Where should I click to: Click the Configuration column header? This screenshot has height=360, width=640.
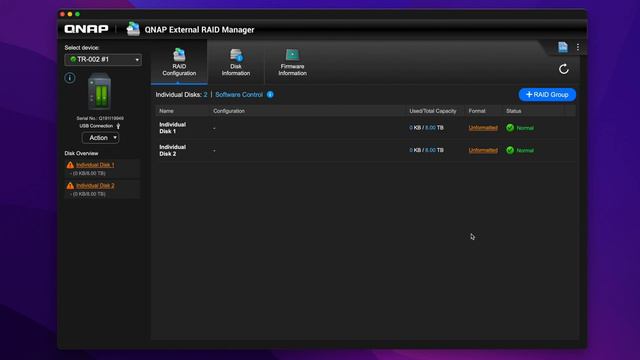(x=229, y=111)
